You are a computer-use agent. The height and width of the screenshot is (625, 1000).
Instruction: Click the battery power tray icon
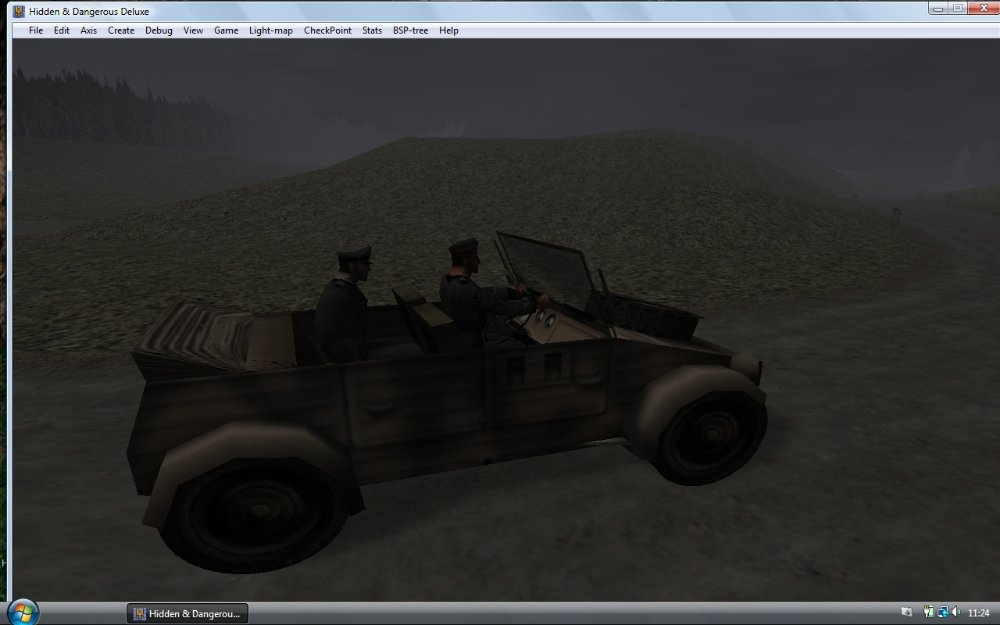coord(929,612)
